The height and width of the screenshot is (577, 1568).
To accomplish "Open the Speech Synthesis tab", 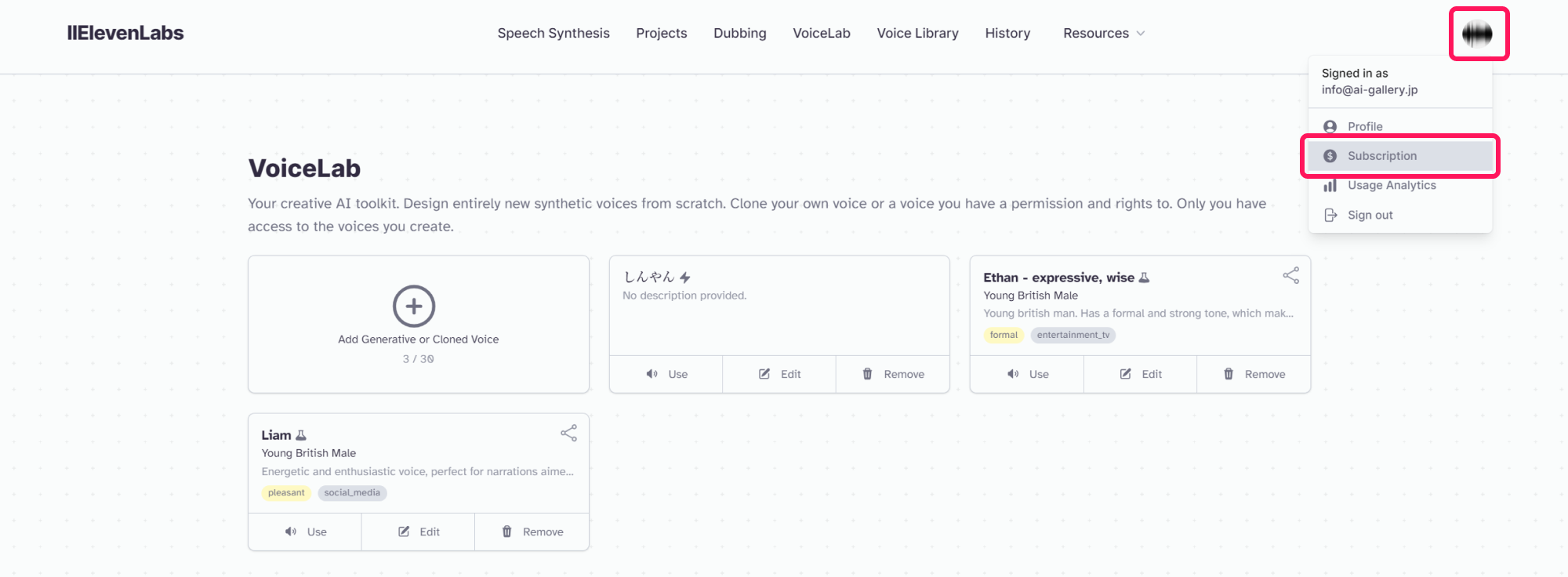I will click(x=554, y=33).
